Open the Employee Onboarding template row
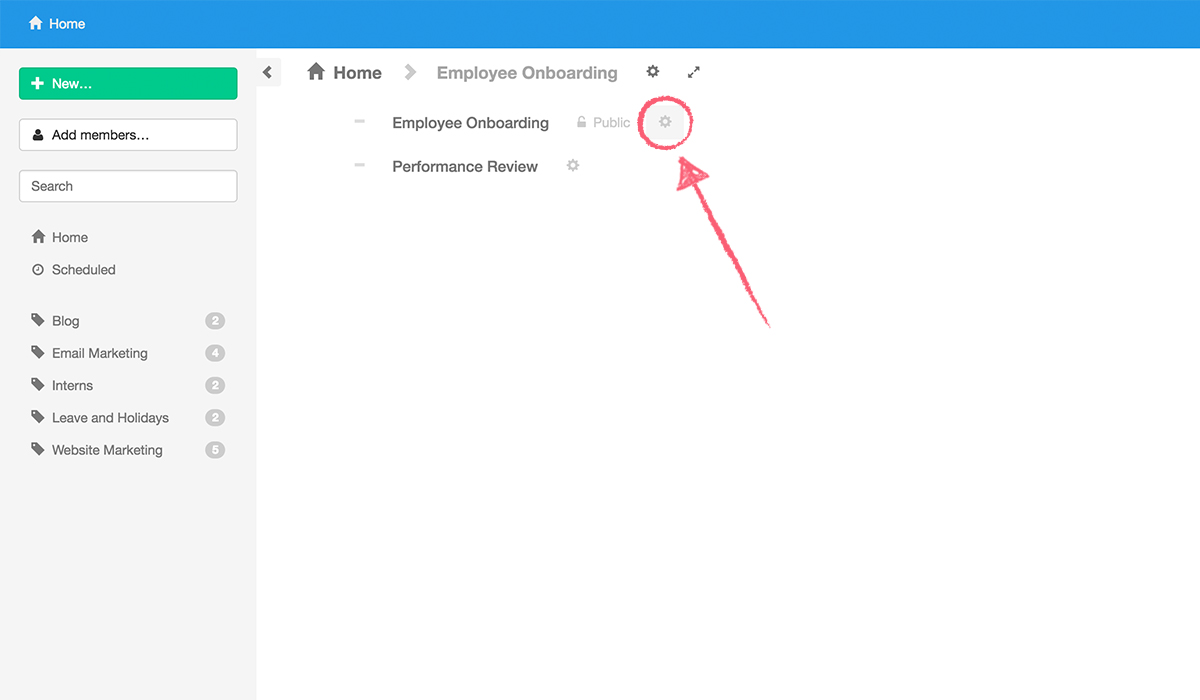The width and height of the screenshot is (1200, 700). (x=470, y=123)
